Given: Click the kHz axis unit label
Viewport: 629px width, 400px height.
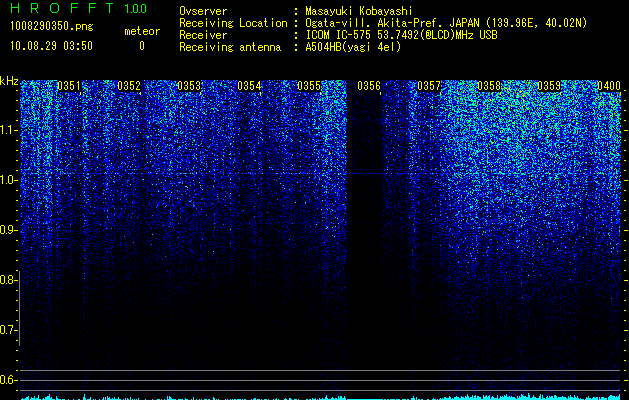Looking at the screenshot, I should click(x=9, y=81).
